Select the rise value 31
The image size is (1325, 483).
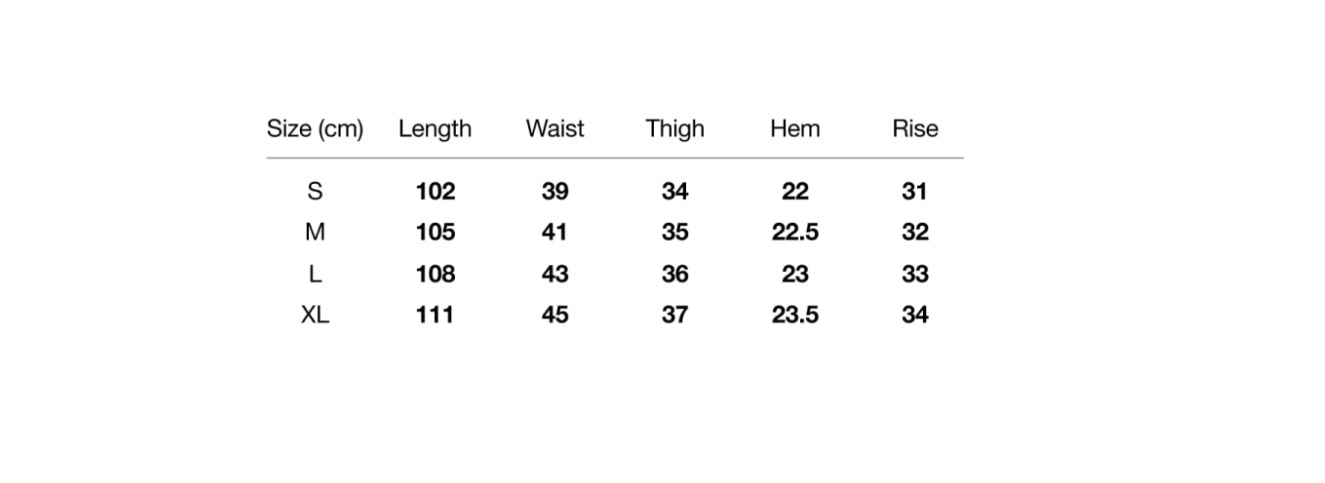point(915,191)
